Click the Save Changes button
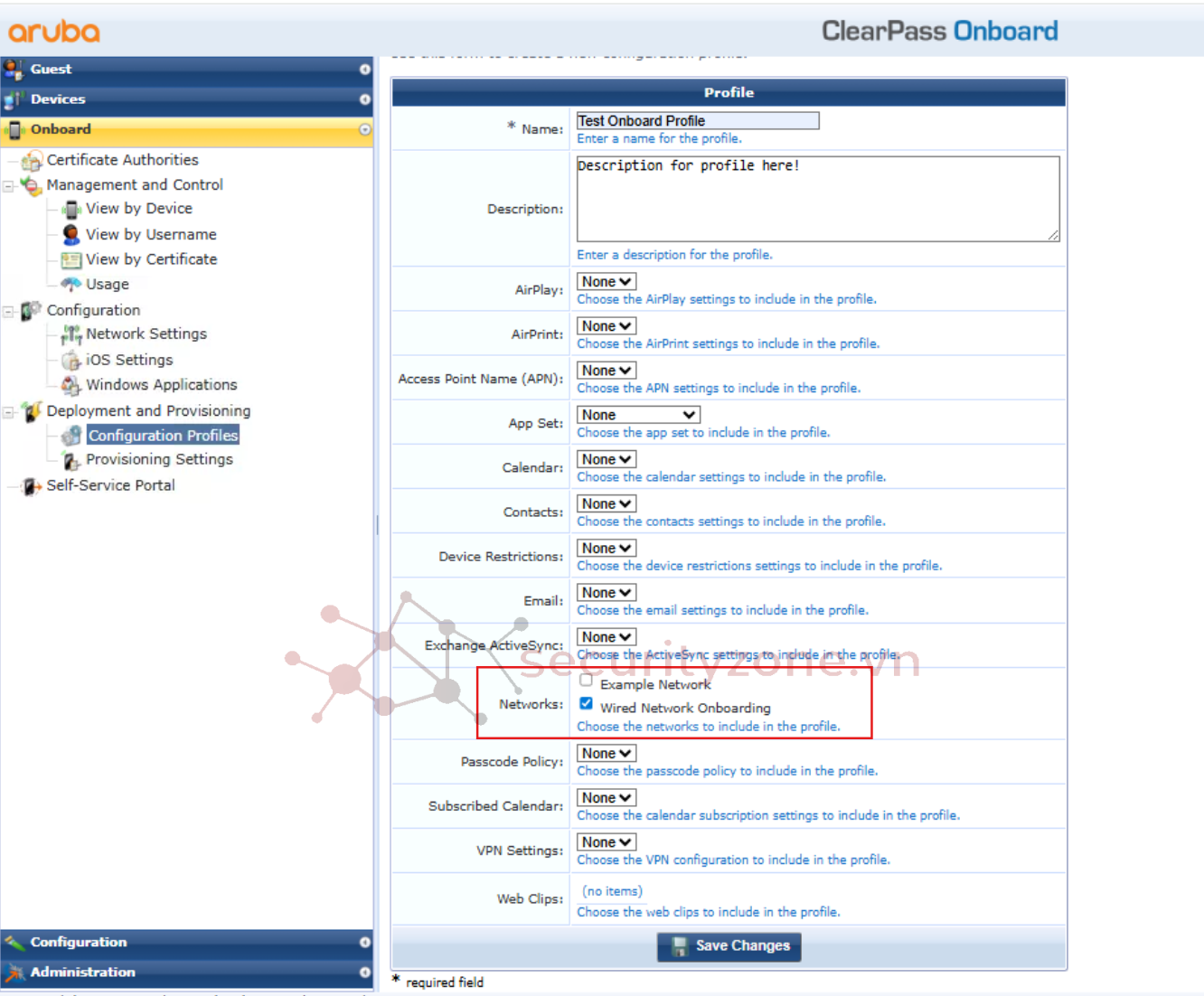This screenshot has width=1204, height=996. tap(729, 946)
